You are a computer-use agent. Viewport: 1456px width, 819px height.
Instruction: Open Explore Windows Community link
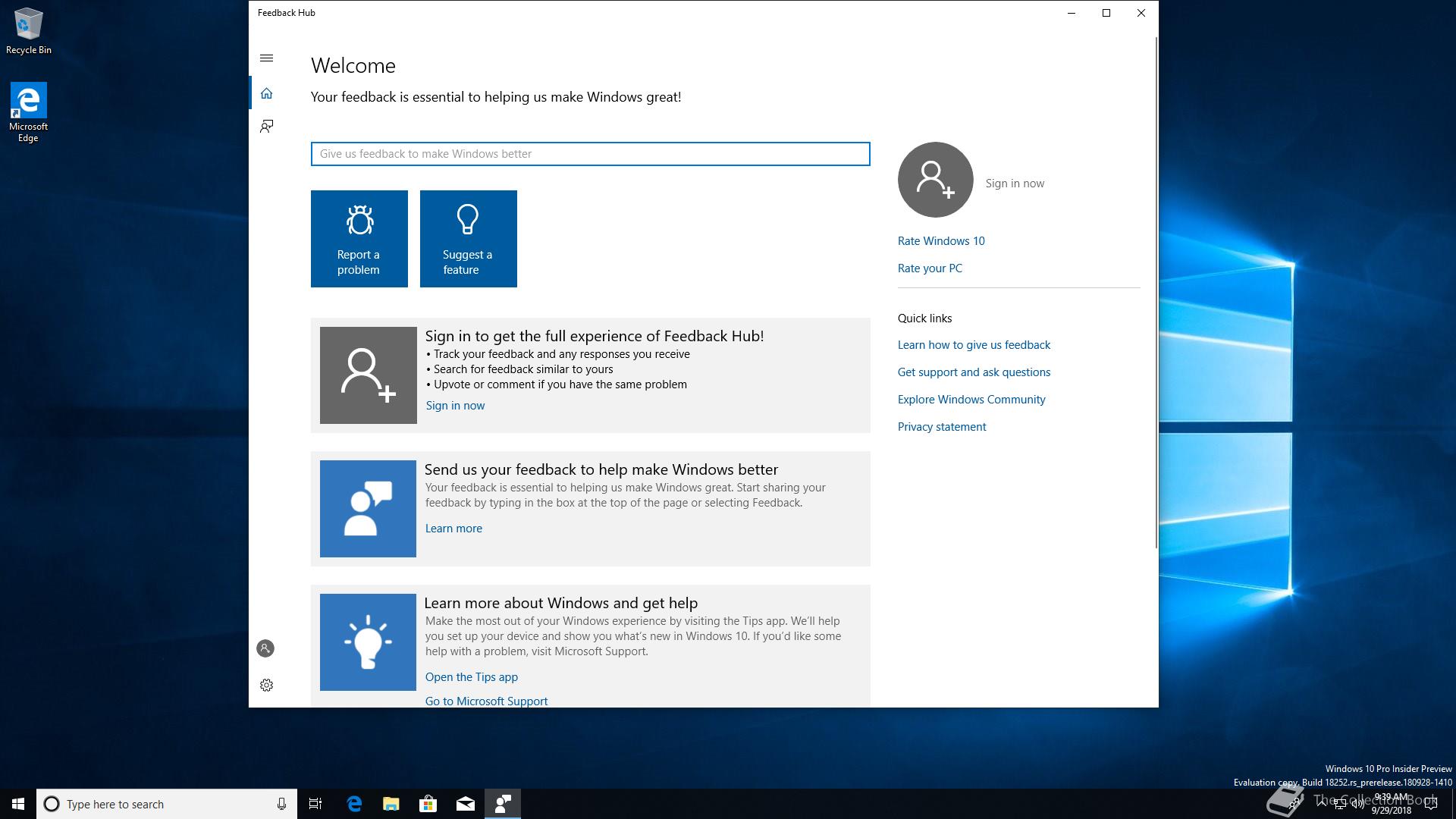(x=971, y=400)
